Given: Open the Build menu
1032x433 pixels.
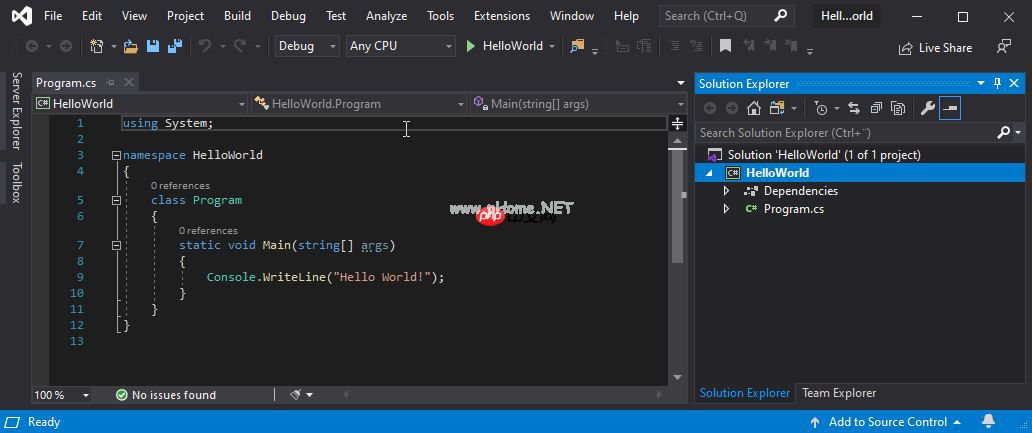Looking at the screenshot, I should (x=237, y=16).
